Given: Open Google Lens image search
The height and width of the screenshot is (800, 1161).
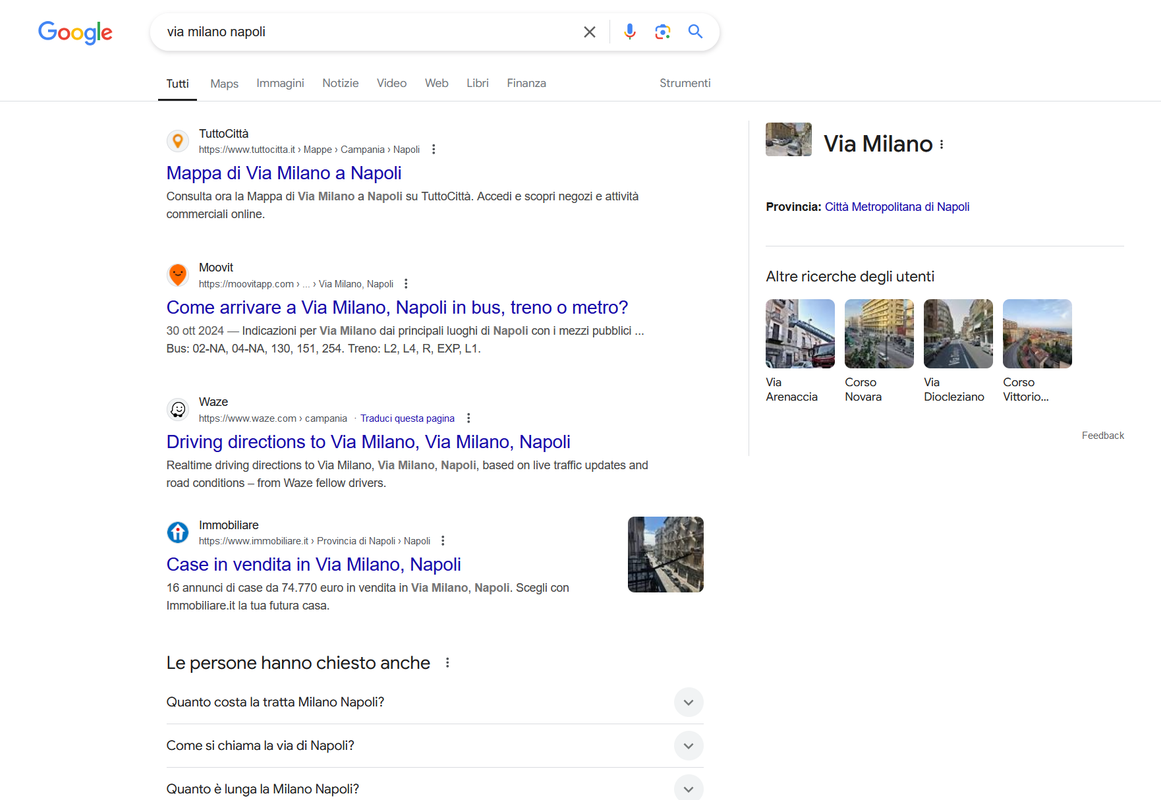Looking at the screenshot, I should [663, 32].
